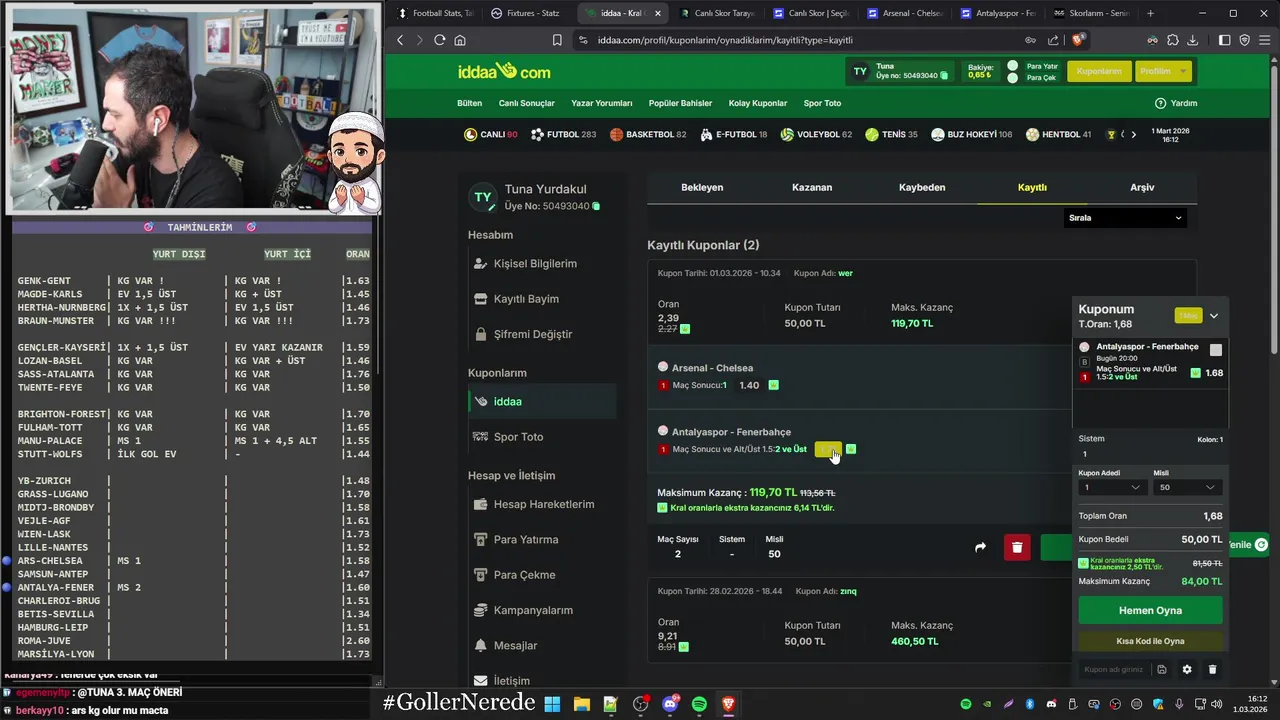Open Discord from the Windows taskbar

670,704
